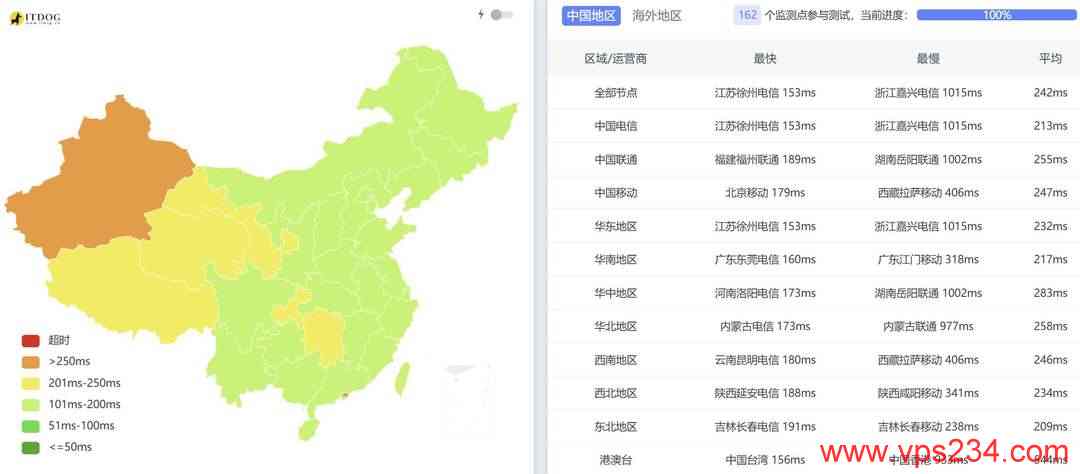The image size is (1080, 474).
Task: Click the 100% progress bar
Action: 996,15
